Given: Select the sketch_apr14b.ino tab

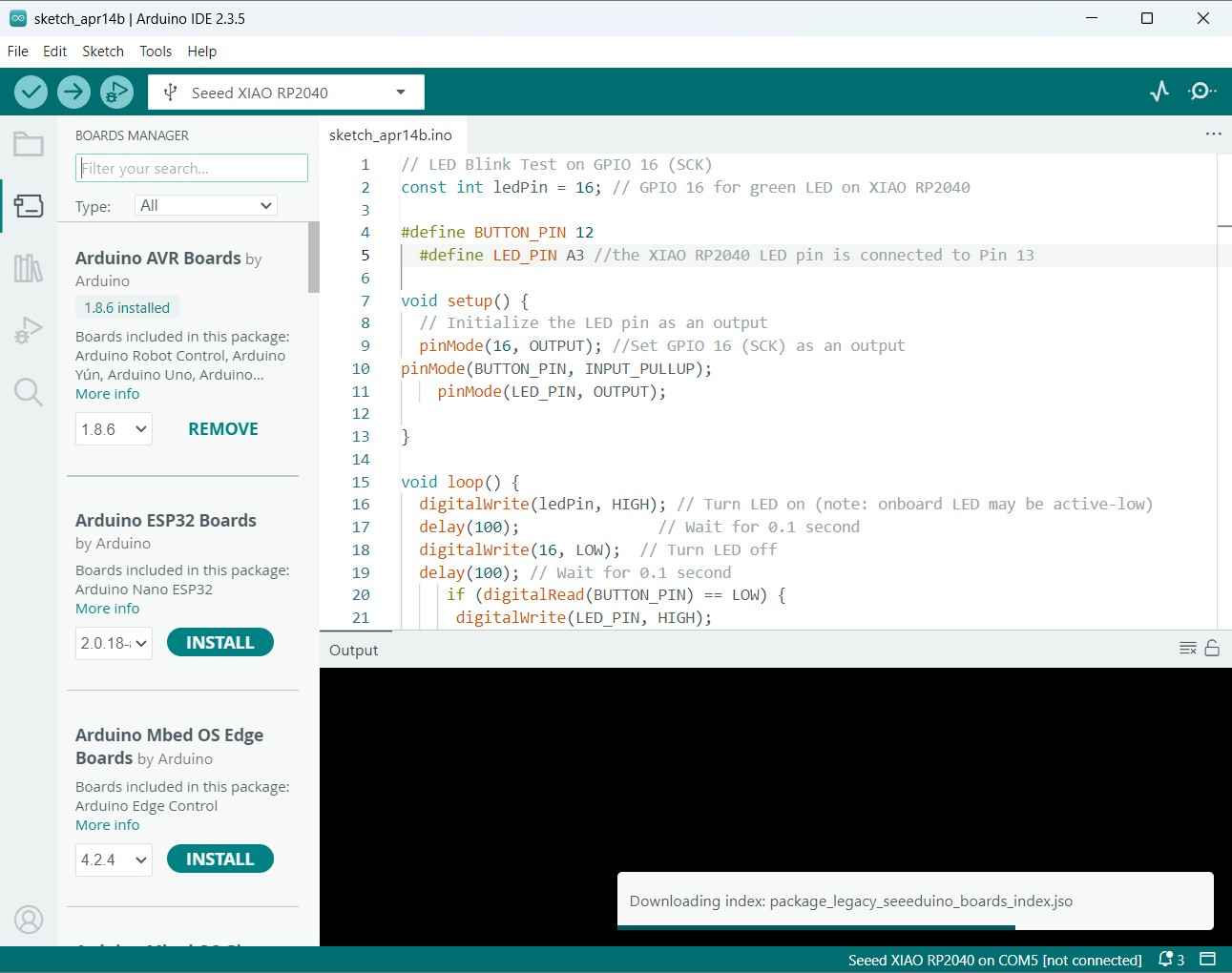Looking at the screenshot, I should tap(390, 135).
